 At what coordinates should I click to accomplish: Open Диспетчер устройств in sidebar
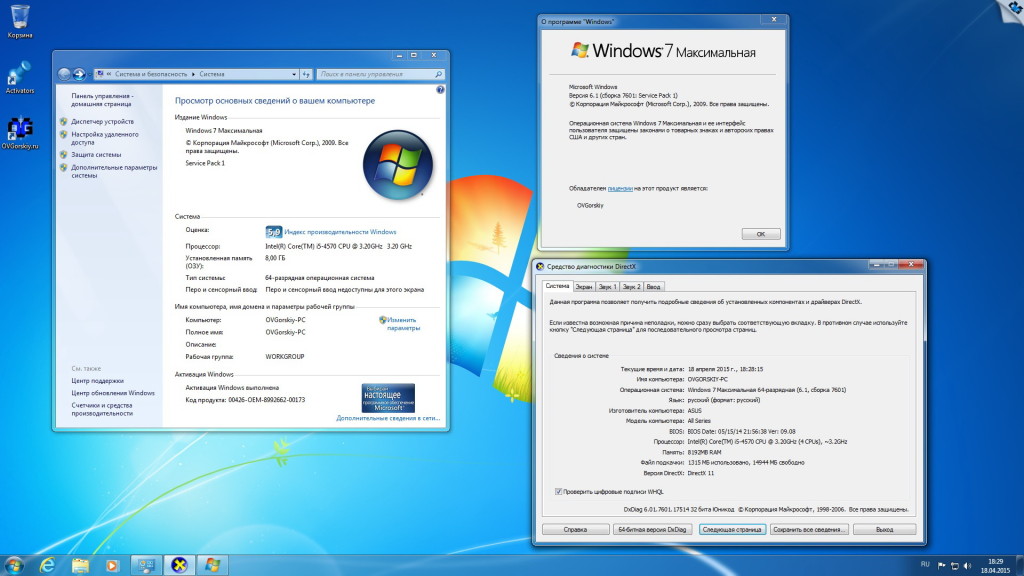click(x=103, y=121)
